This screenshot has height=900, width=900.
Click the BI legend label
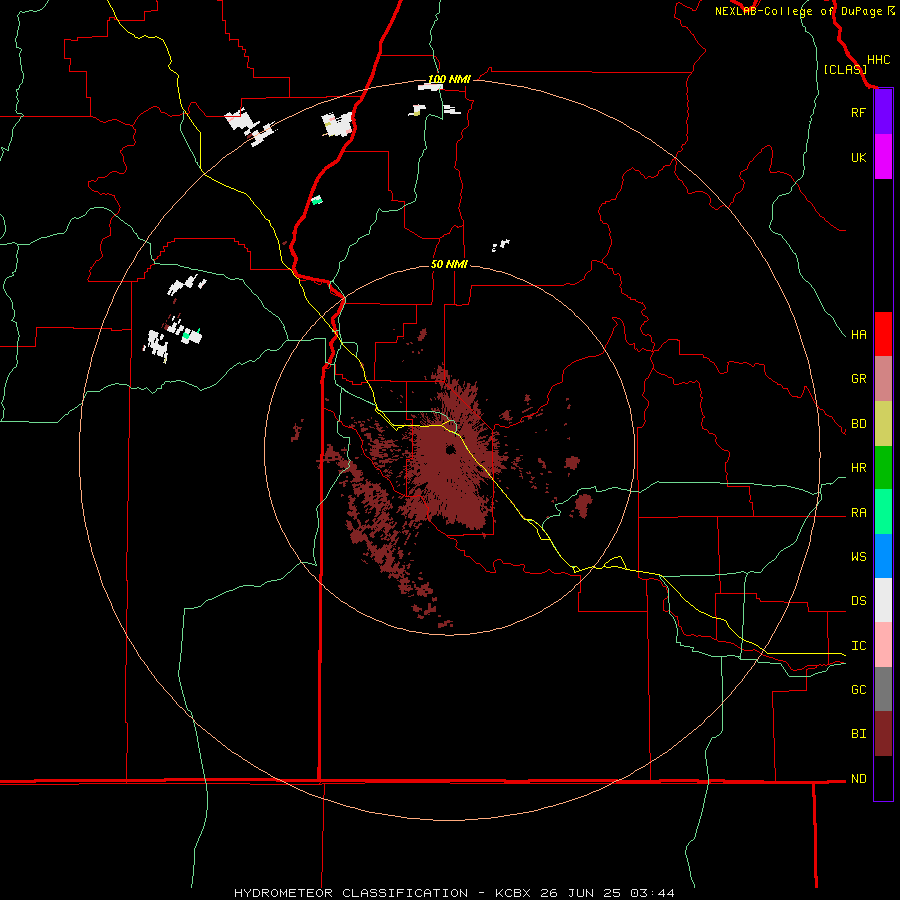coord(858,734)
